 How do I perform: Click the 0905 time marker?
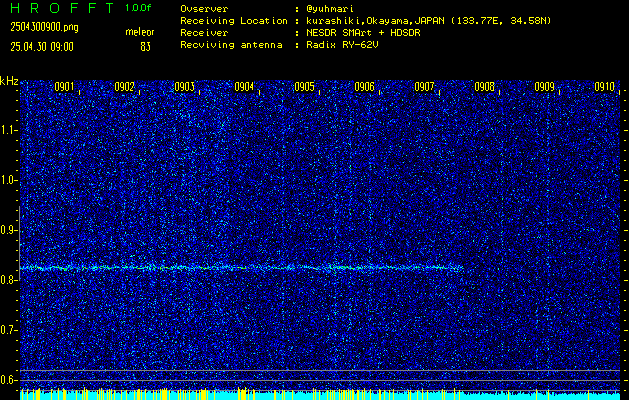(x=304, y=87)
